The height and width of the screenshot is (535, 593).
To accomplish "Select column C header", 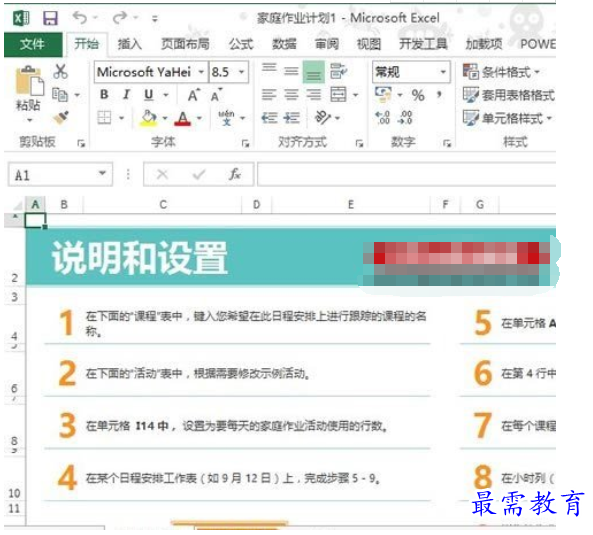I will (163, 205).
